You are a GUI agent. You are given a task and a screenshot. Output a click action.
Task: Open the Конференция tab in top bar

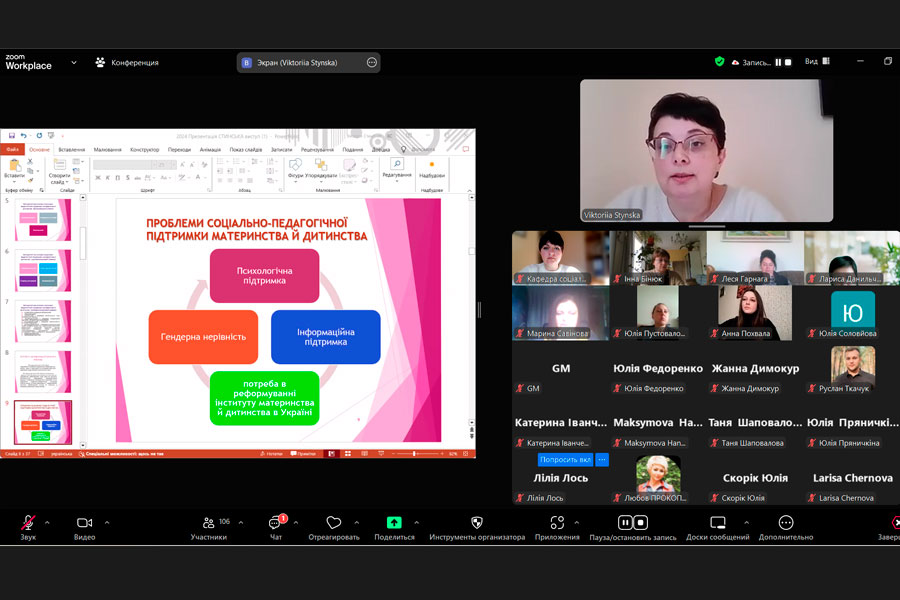pyautogui.click(x=126, y=62)
